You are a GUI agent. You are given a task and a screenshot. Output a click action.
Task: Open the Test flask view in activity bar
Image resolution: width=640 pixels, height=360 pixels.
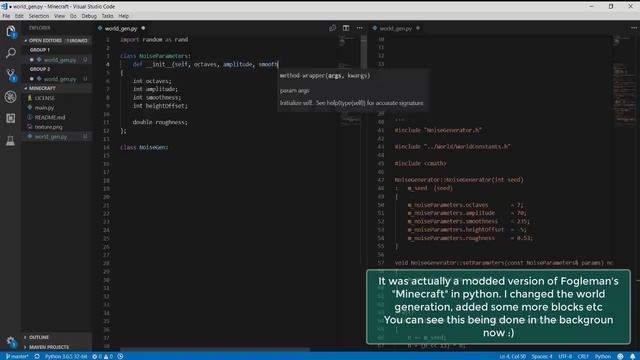point(11,141)
